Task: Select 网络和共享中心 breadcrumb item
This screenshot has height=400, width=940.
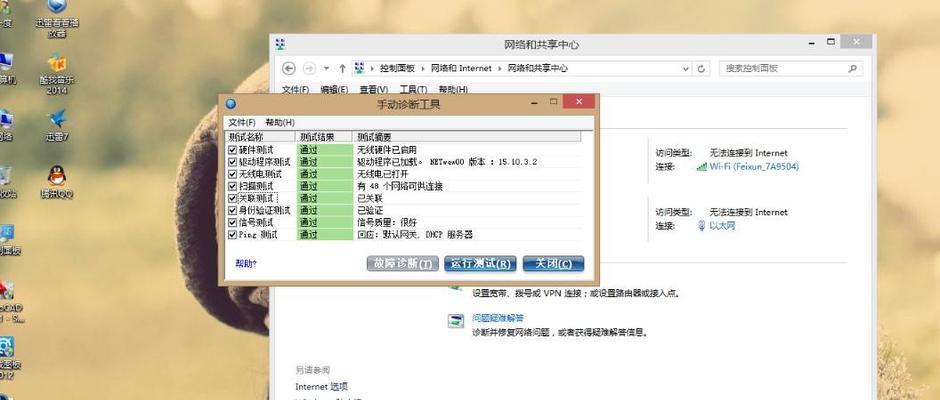Action: click(x=537, y=68)
